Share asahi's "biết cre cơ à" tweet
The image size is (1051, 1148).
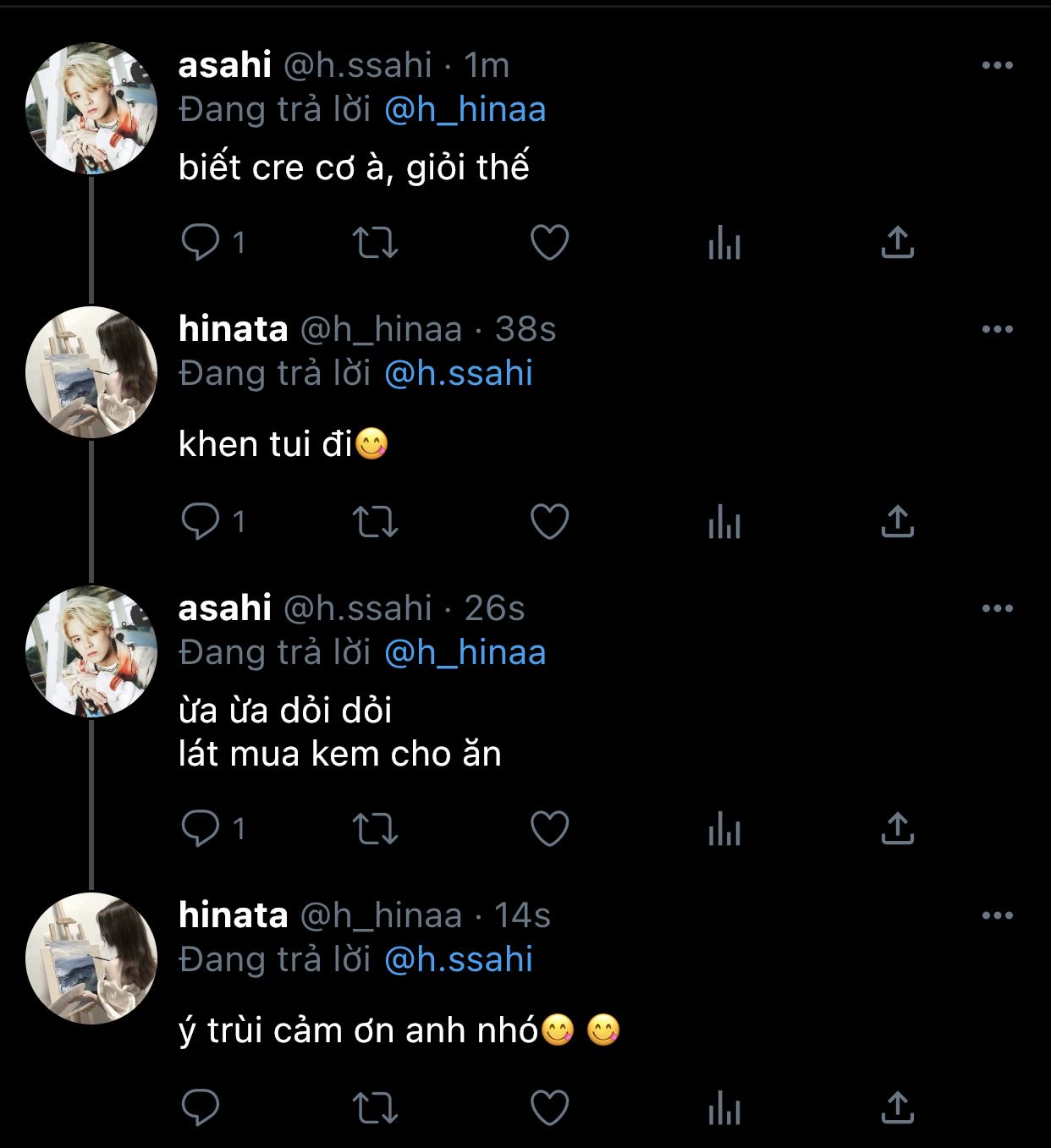coord(897,243)
